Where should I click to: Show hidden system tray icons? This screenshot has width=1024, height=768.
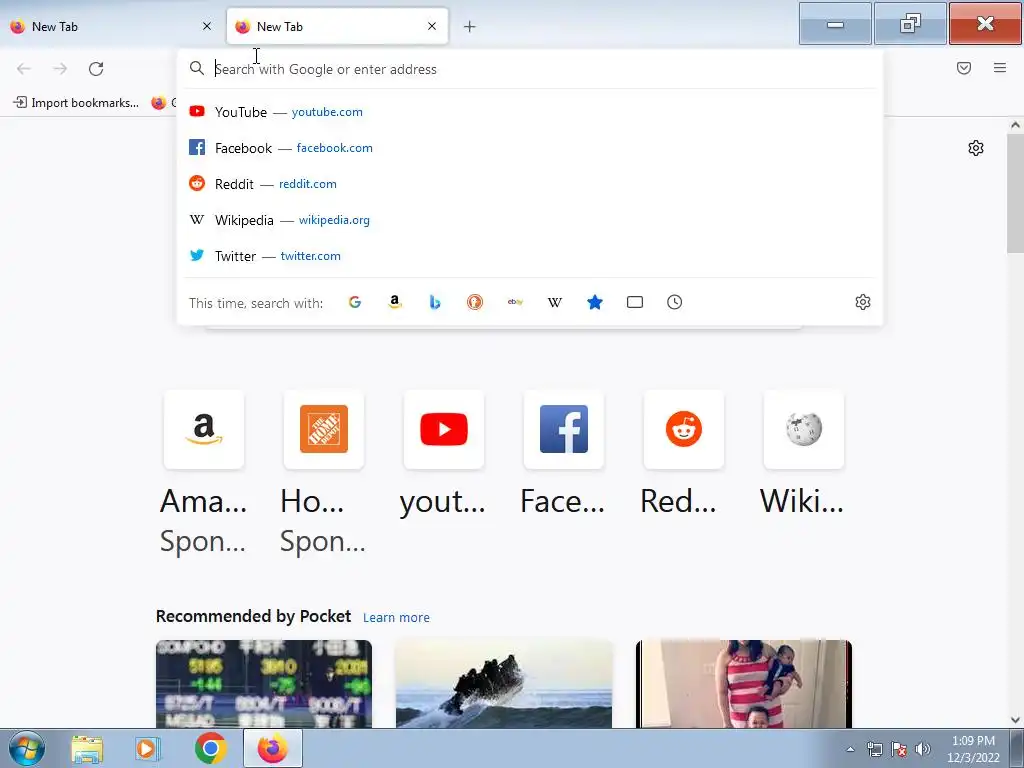point(850,750)
